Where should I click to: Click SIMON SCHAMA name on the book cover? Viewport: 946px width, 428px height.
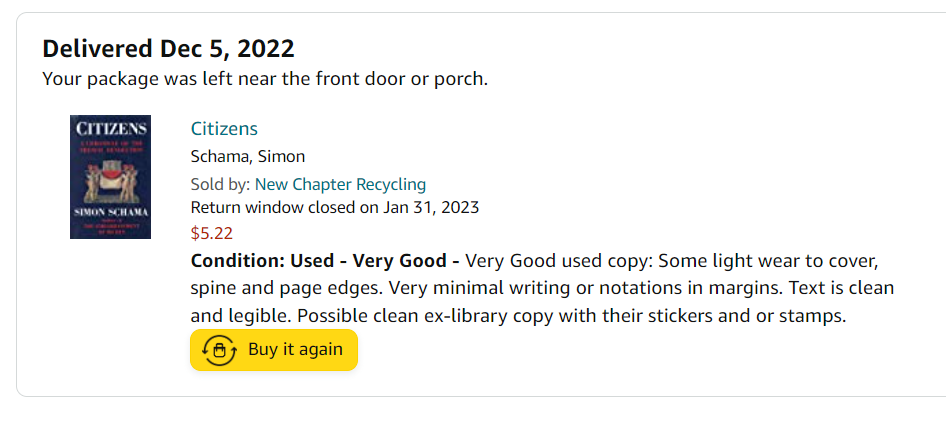(x=110, y=214)
